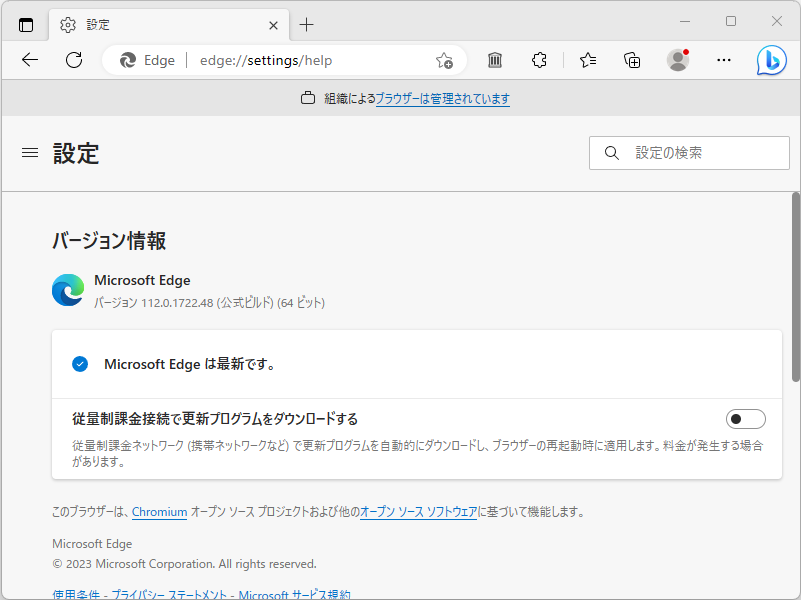This screenshot has height=600, width=801.
Task: Open the settings hamburger menu
Action: [30, 152]
